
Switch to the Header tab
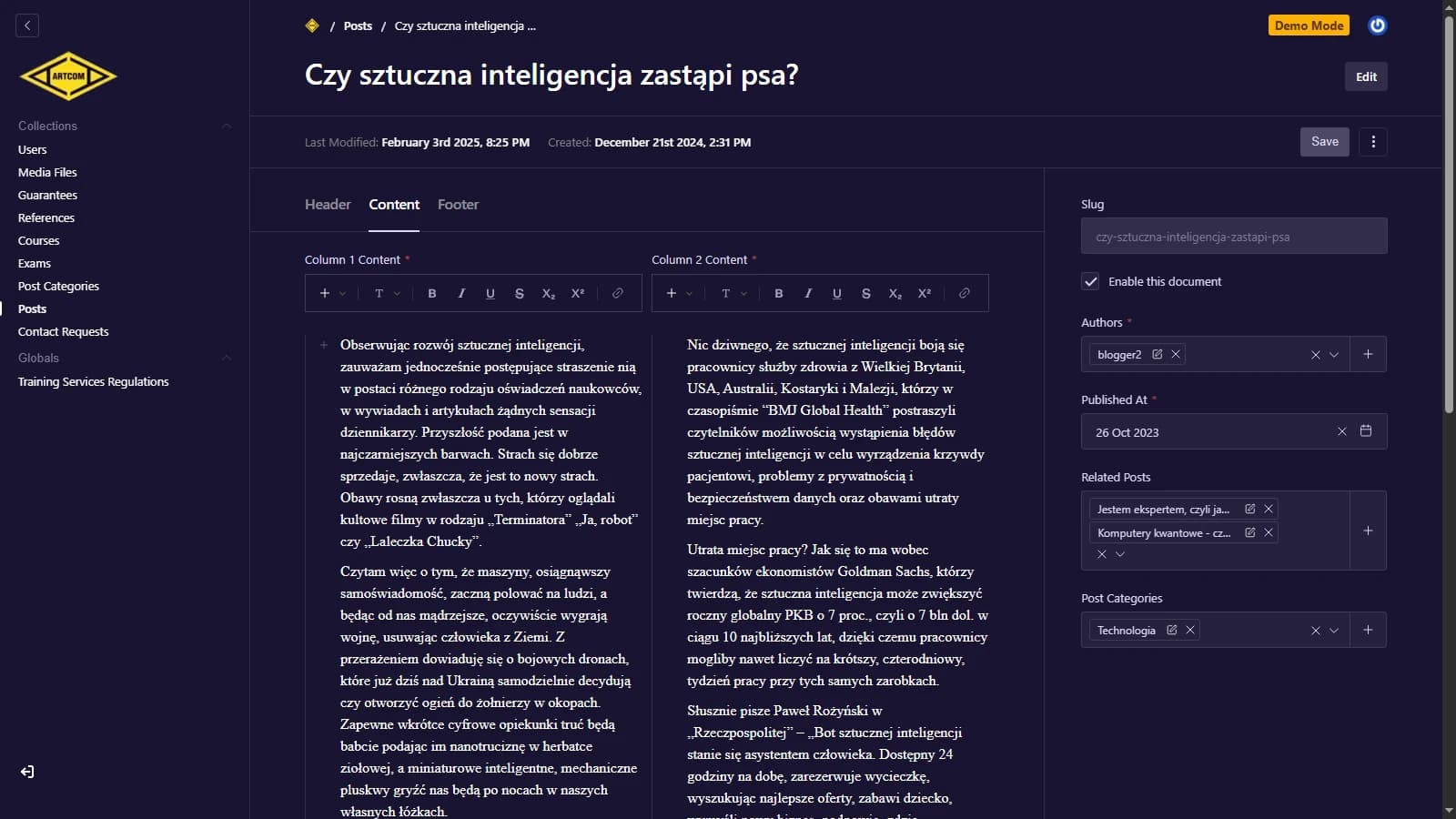(x=328, y=205)
